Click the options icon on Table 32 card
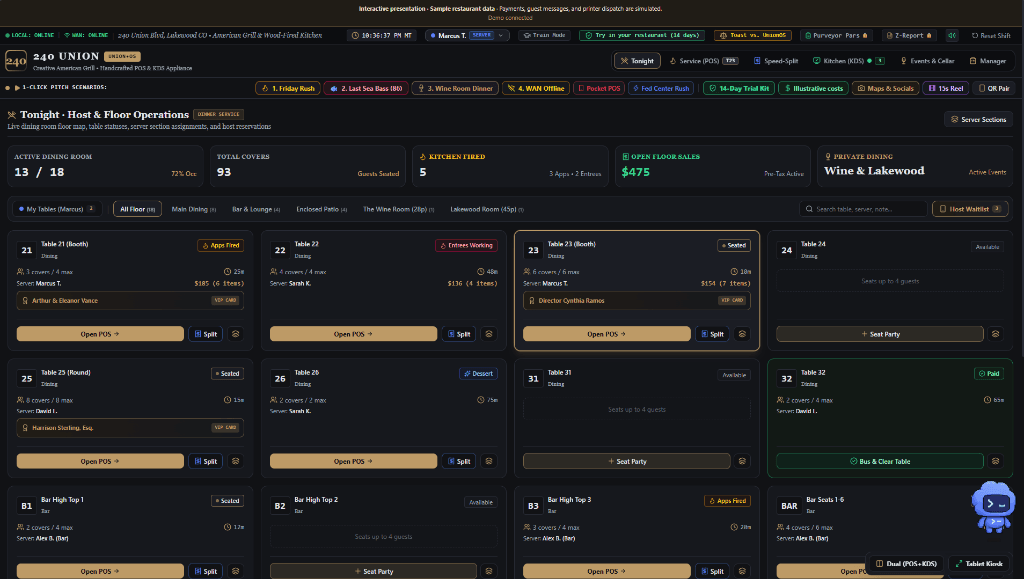 coord(995,462)
